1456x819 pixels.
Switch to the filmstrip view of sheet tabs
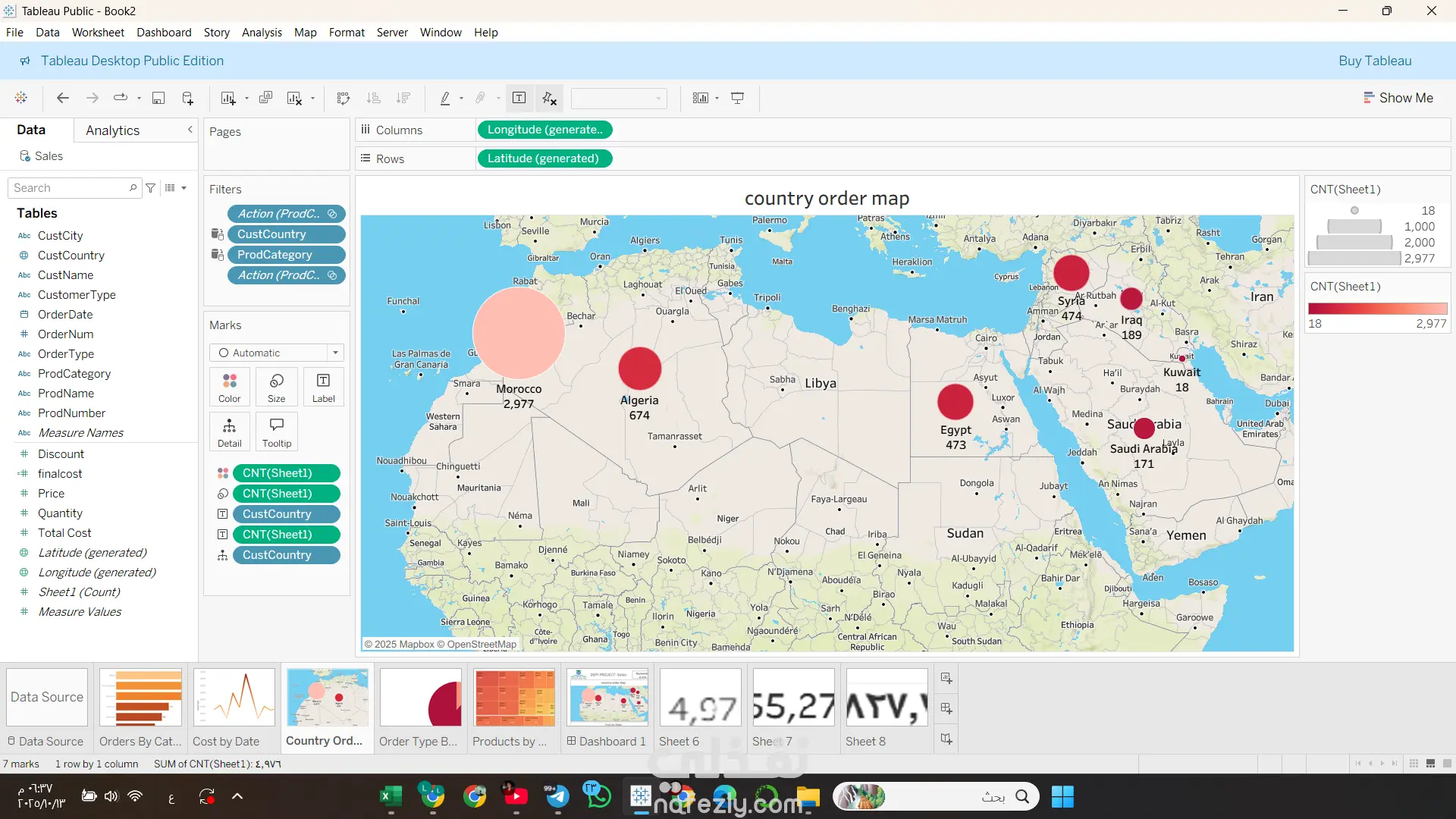(1430, 764)
